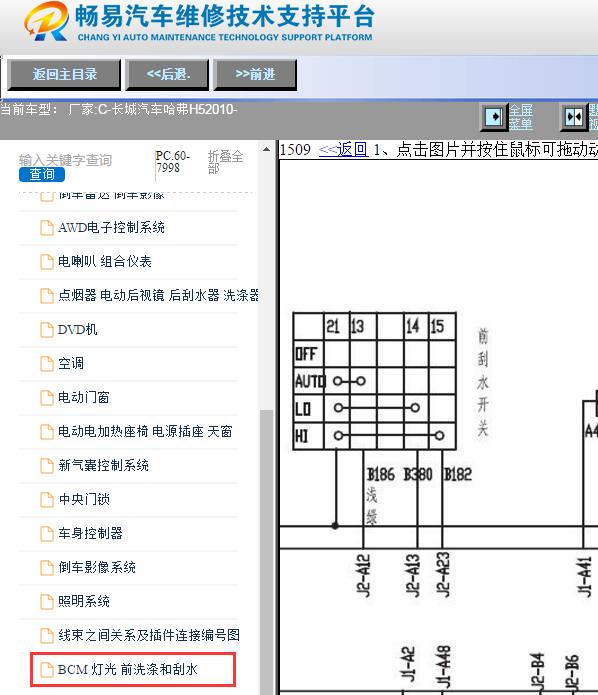The height and width of the screenshot is (695, 598).
Task: Open the AWD电子控制系统 tree item
Action: [x=111, y=228]
